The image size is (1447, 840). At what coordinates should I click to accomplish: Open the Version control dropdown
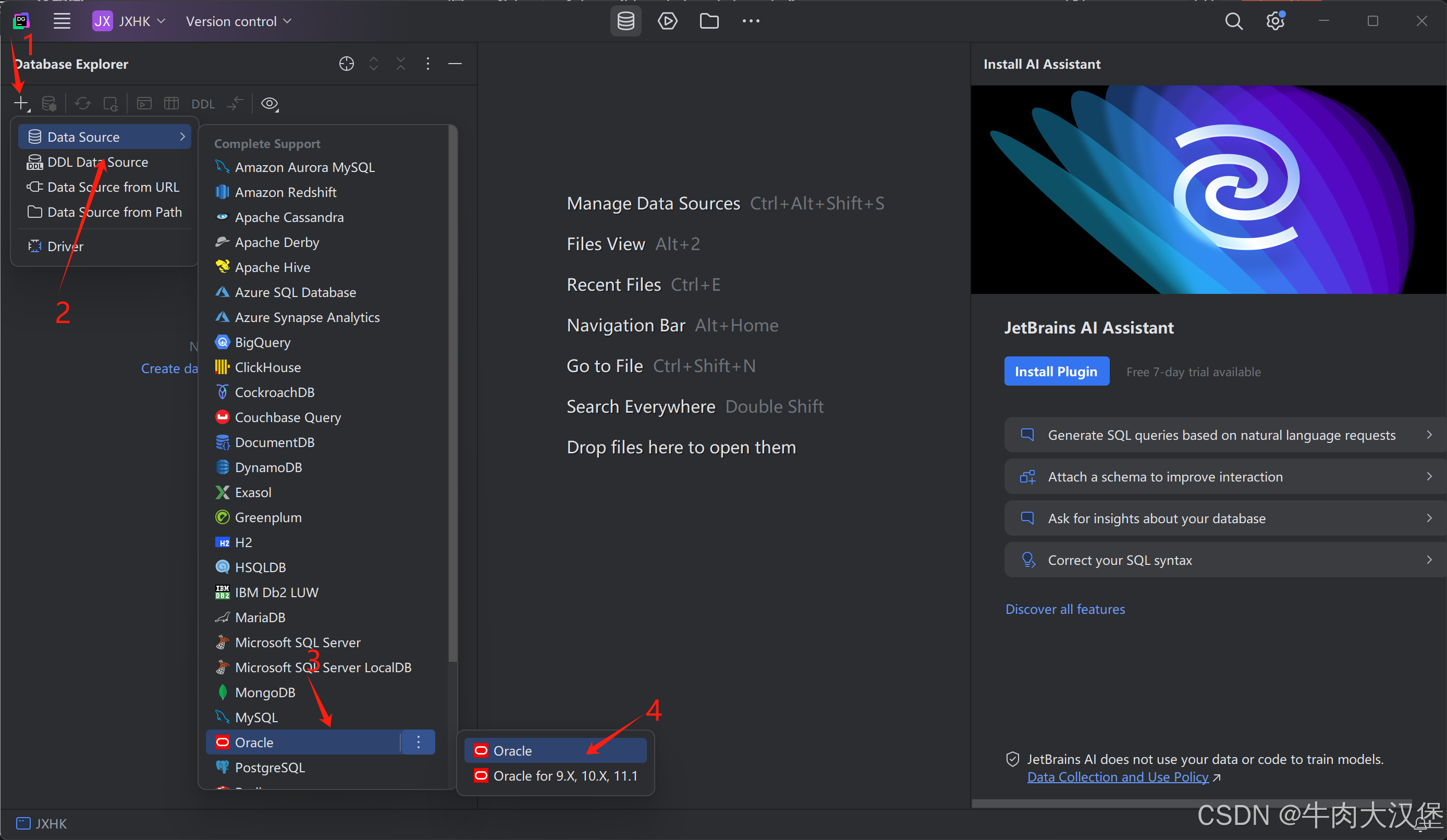coord(238,21)
